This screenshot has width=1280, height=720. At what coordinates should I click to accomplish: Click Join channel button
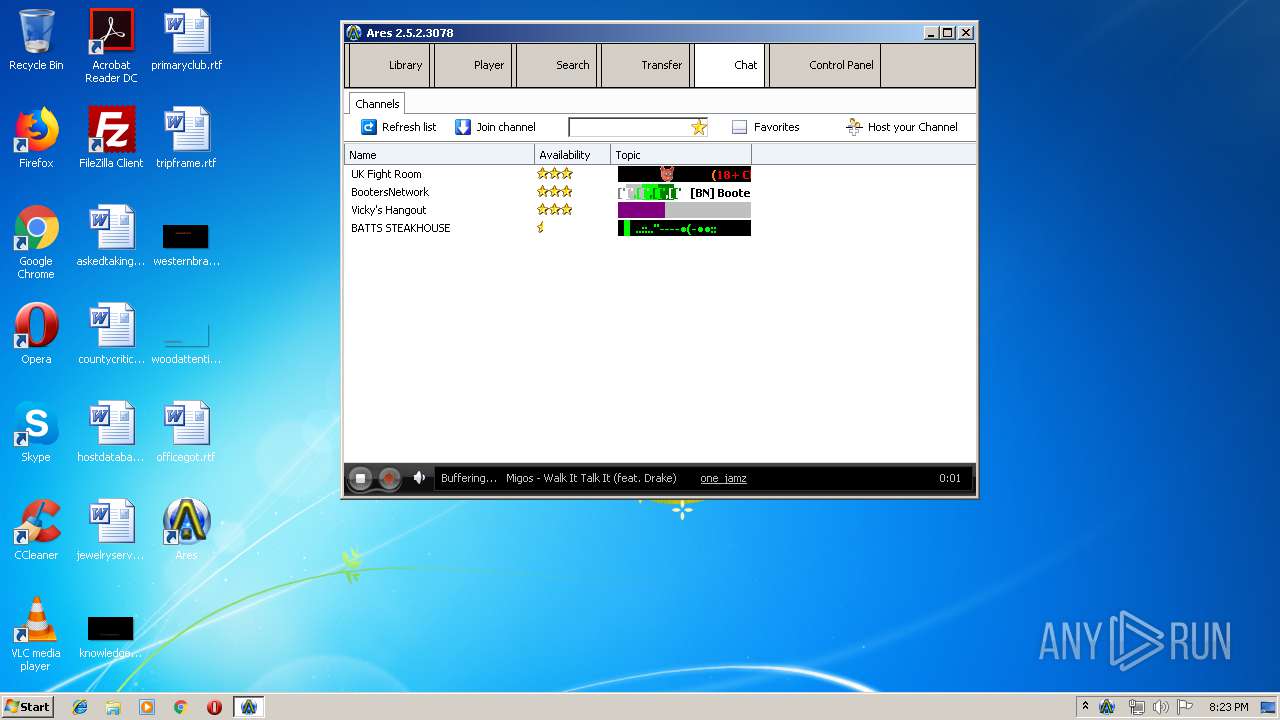[495, 127]
